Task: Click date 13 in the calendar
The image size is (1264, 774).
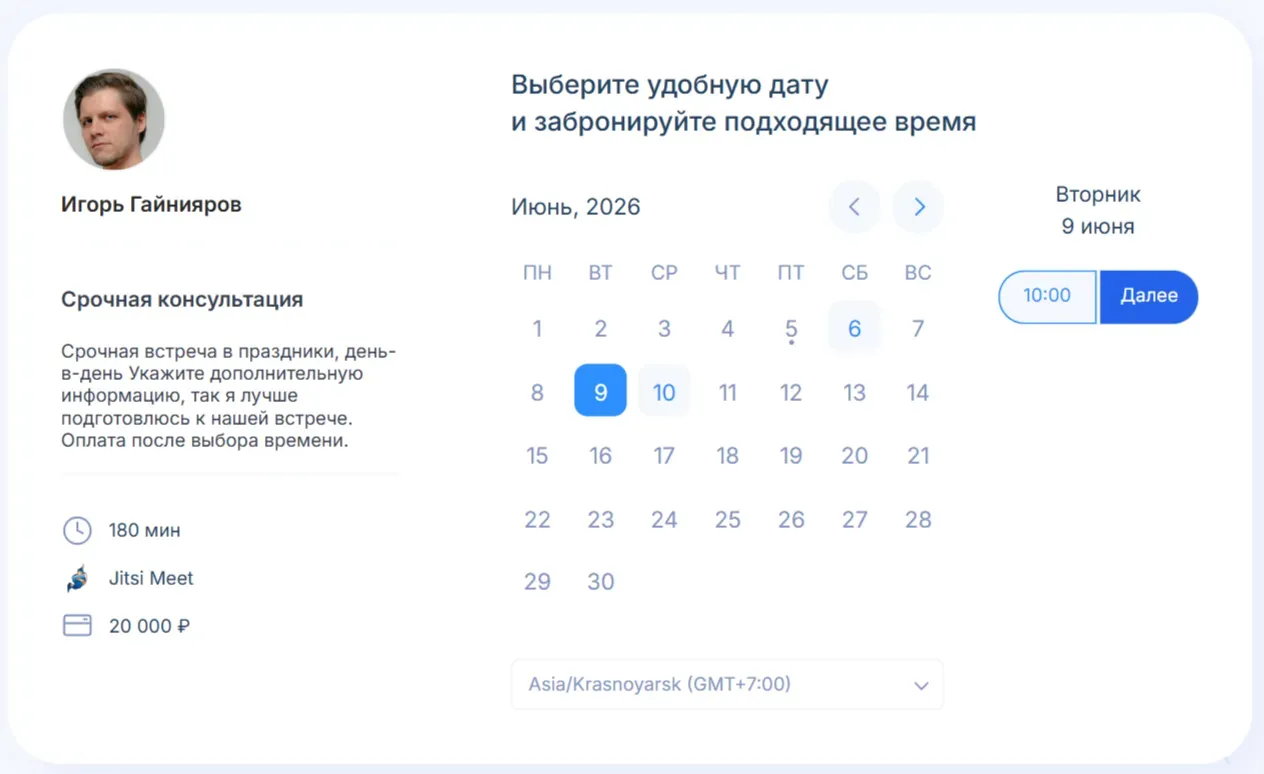Action: (854, 392)
